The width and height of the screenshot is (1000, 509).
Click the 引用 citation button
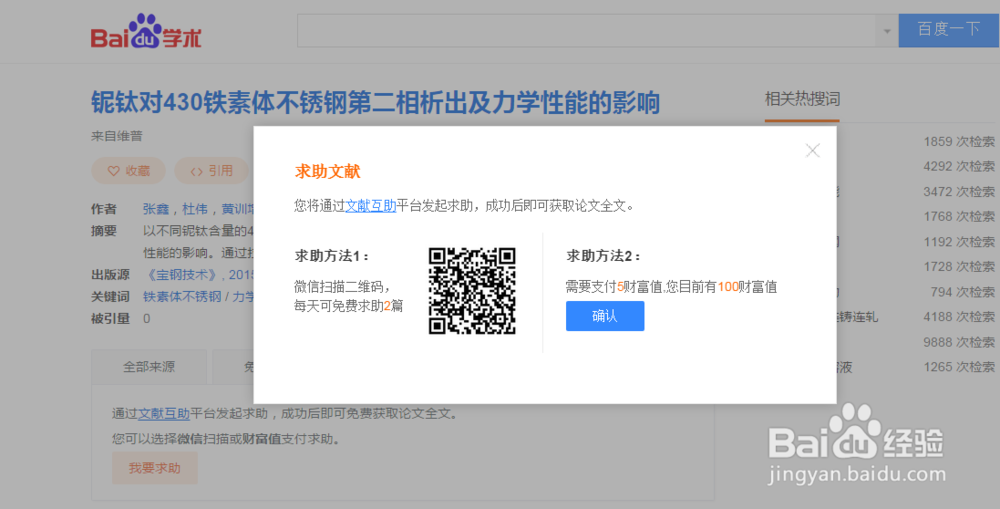pos(212,171)
